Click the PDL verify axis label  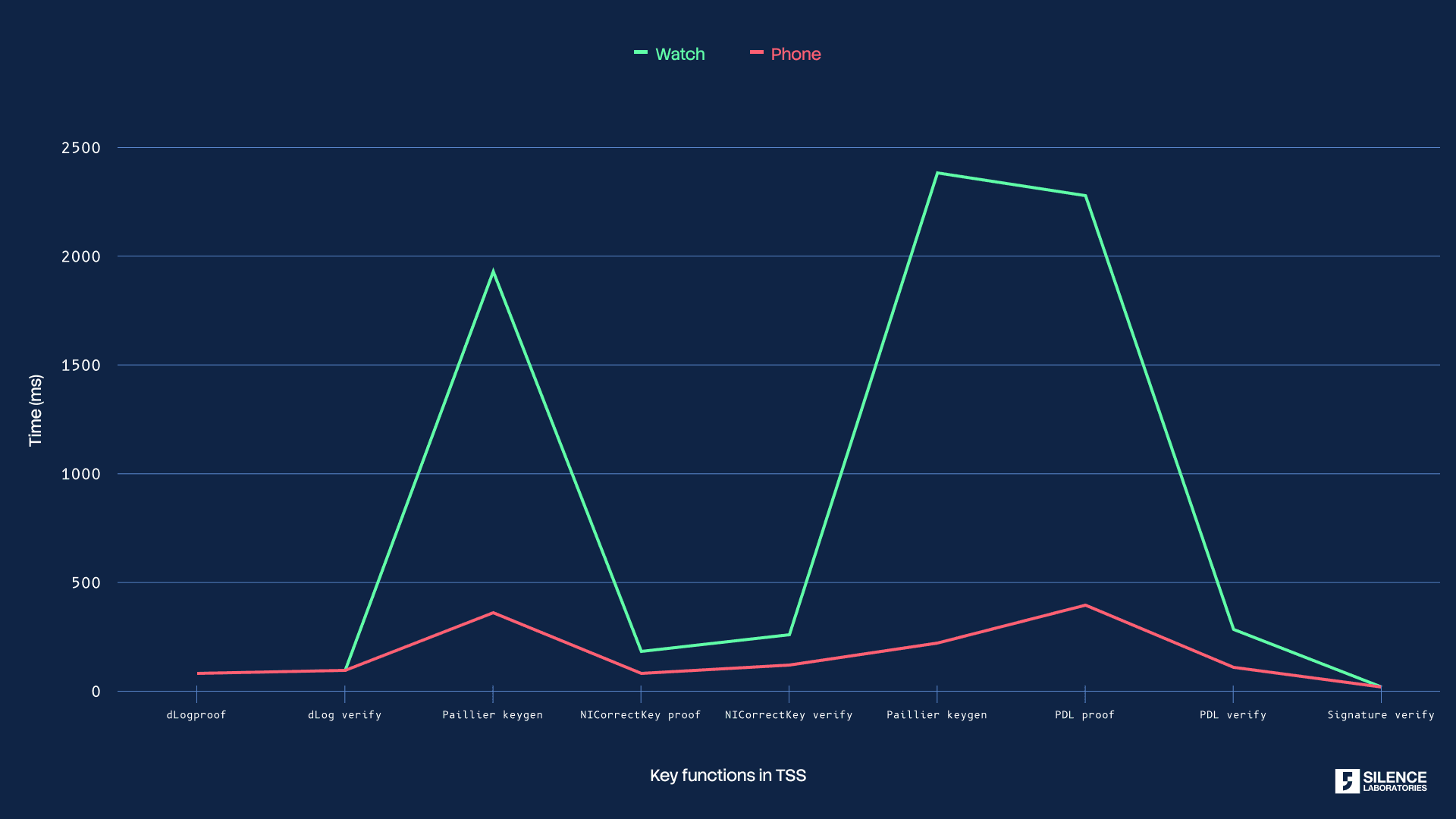[1232, 714]
